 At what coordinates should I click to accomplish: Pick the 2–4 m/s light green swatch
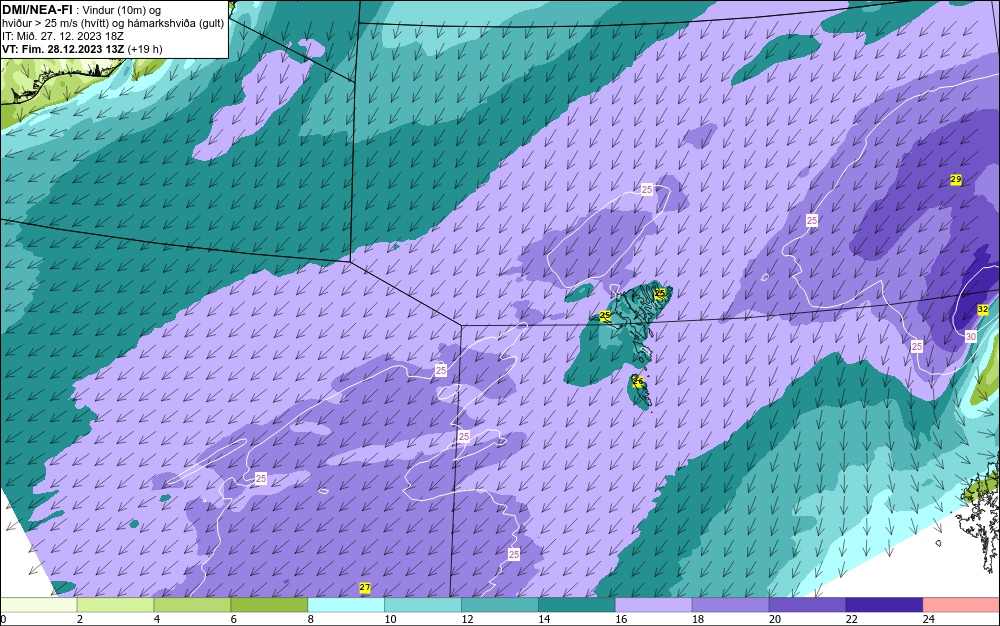[x=115, y=605]
